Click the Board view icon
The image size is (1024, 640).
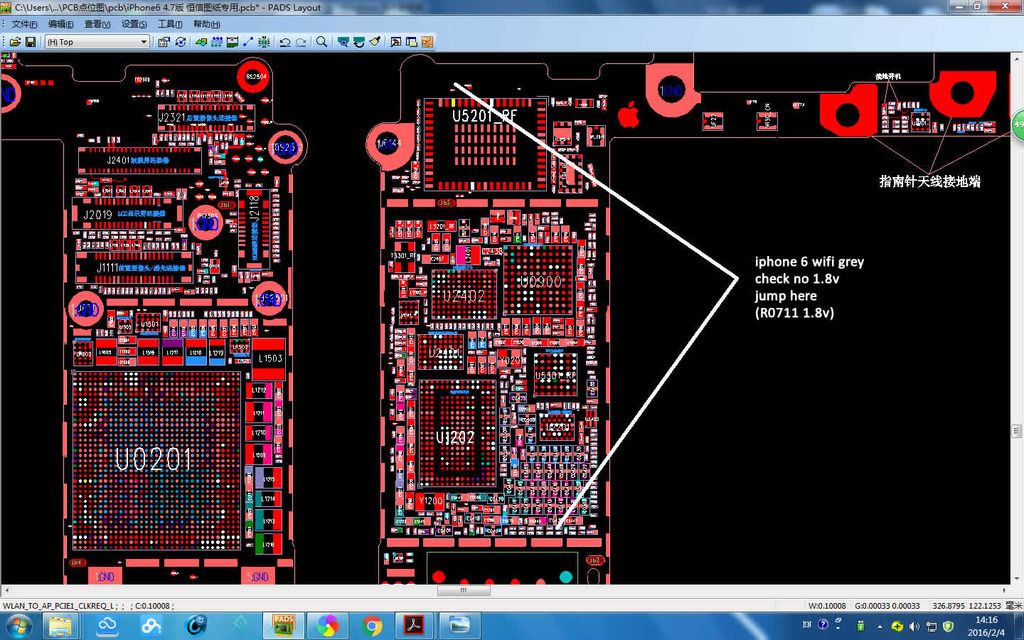point(343,42)
